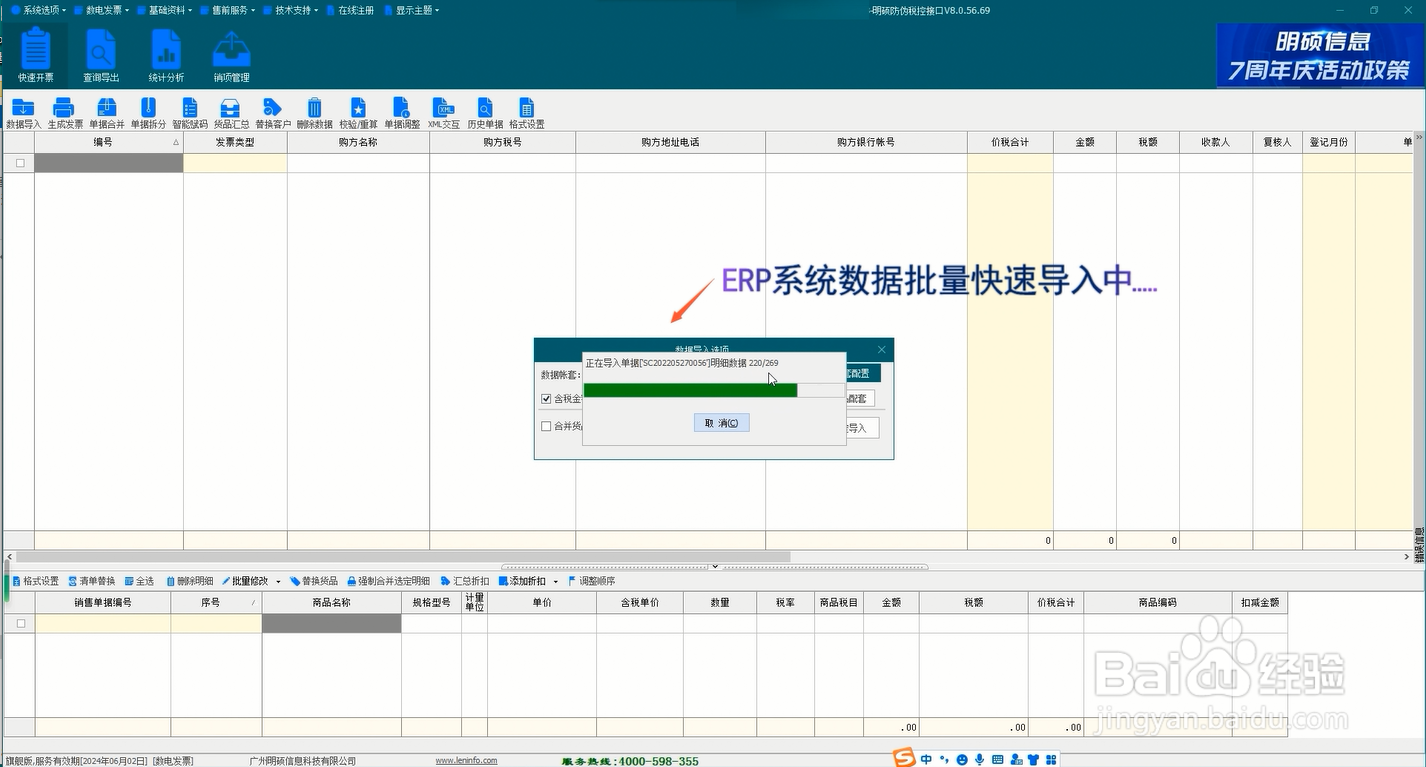Open the 显示主题 menu
1426x767 pixels.
click(411, 10)
